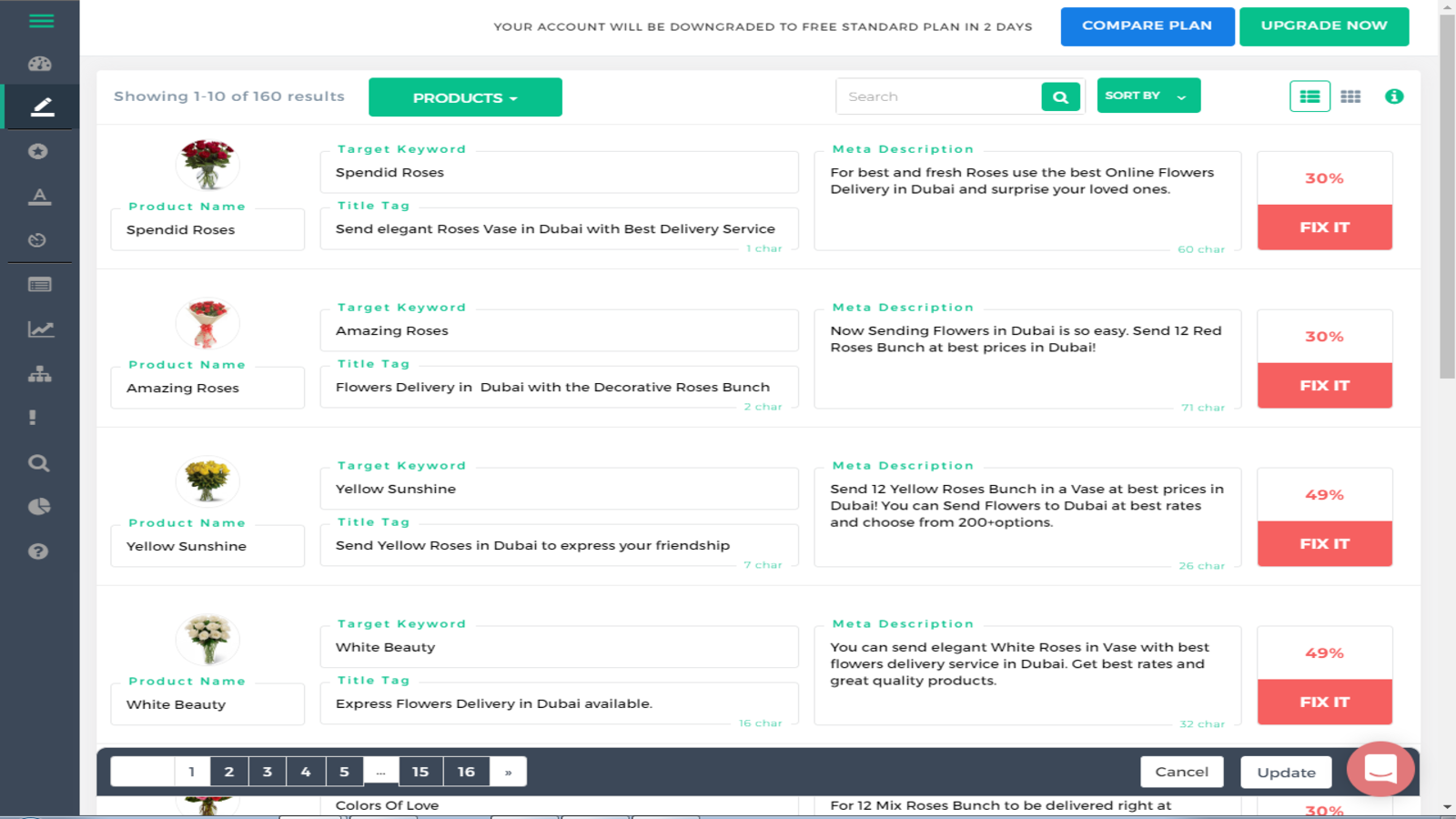The width and height of the screenshot is (1456, 819).
Task: Toggle the list view layout option
Action: (x=1309, y=96)
